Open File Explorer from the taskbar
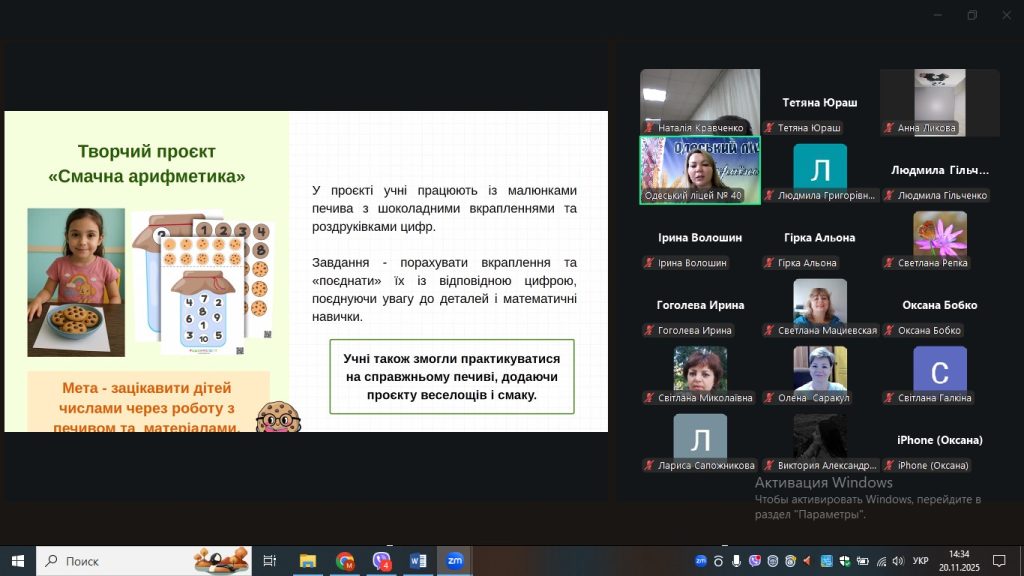The height and width of the screenshot is (576, 1024). [x=308, y=561]
